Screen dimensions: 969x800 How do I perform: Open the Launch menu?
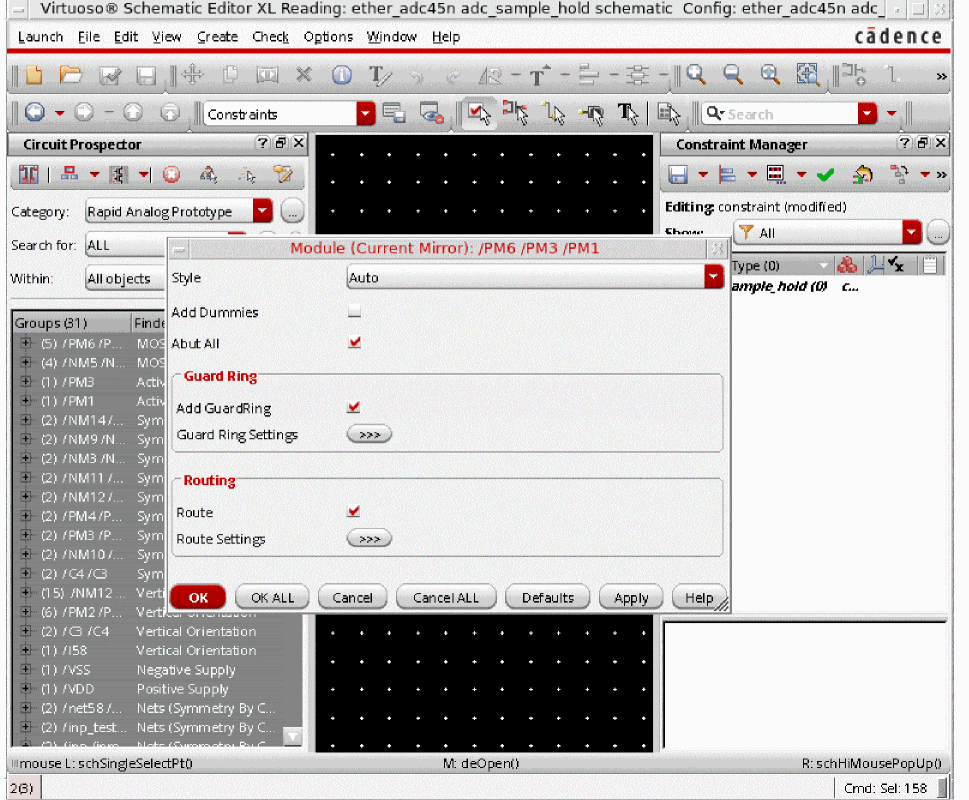(40, 37)
